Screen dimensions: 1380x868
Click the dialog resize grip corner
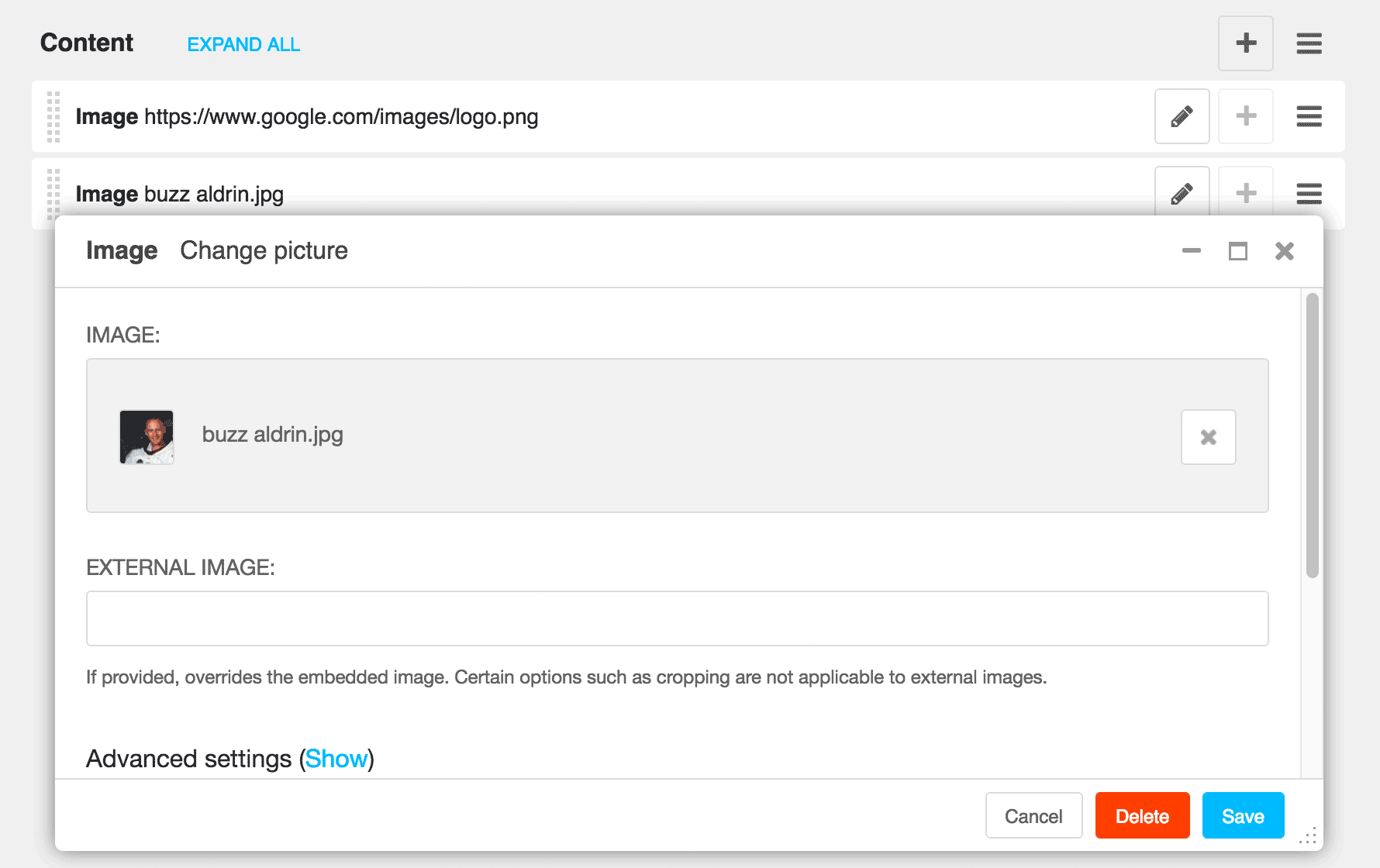pos(1308,836)
